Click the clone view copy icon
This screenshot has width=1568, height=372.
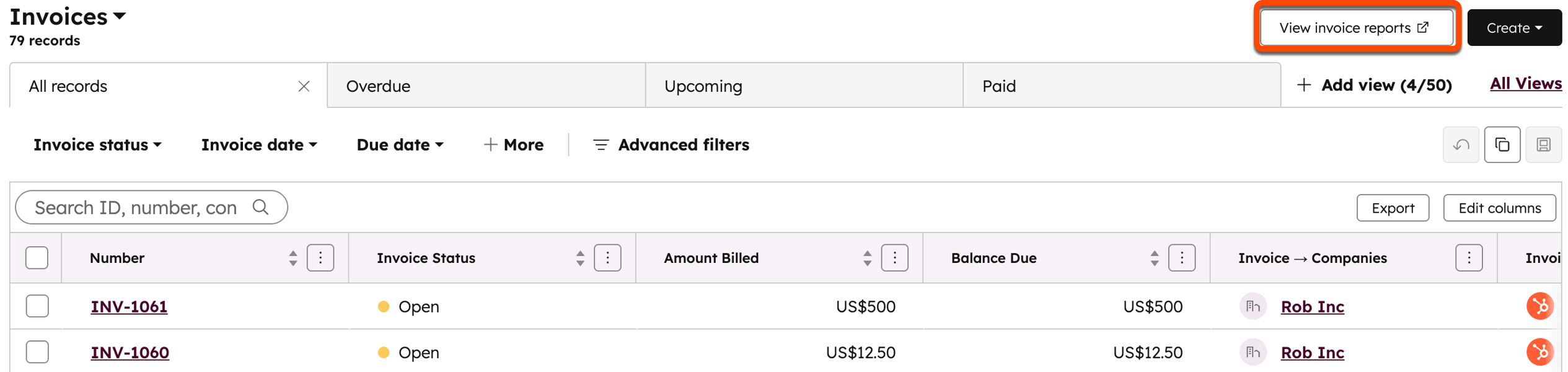click(1502, 145)
